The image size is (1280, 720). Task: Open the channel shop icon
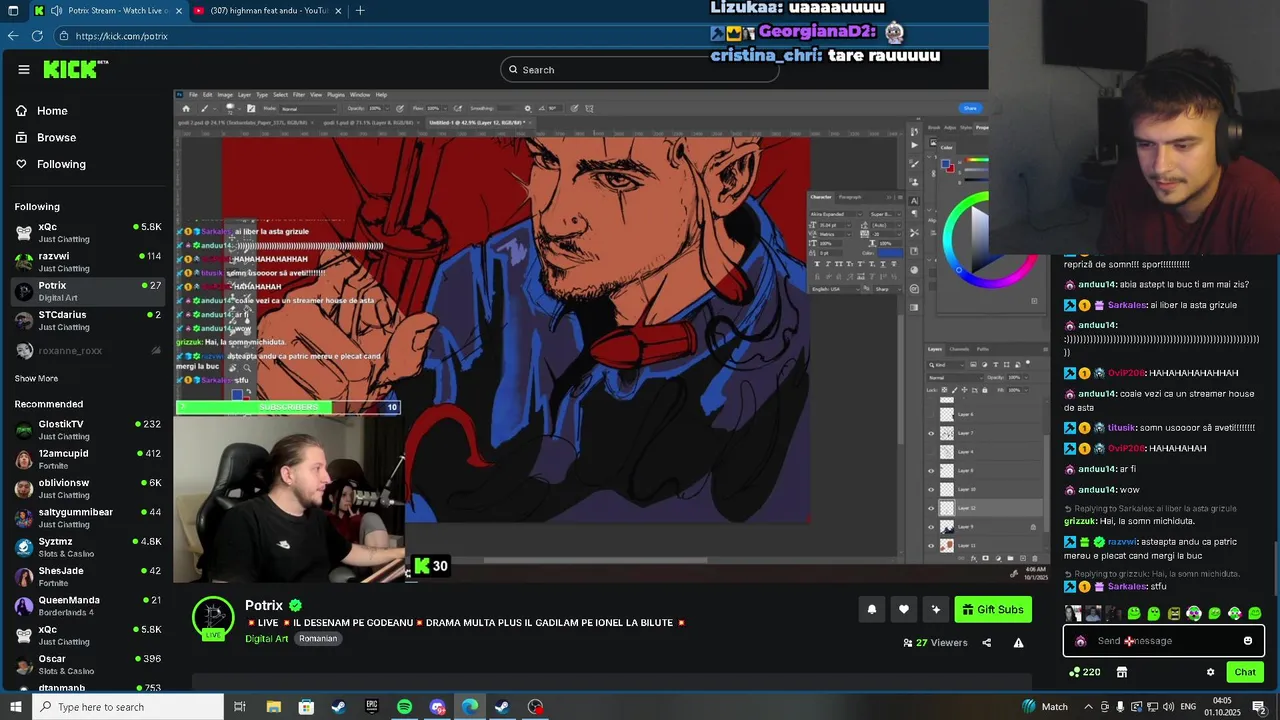[1122, 672]
